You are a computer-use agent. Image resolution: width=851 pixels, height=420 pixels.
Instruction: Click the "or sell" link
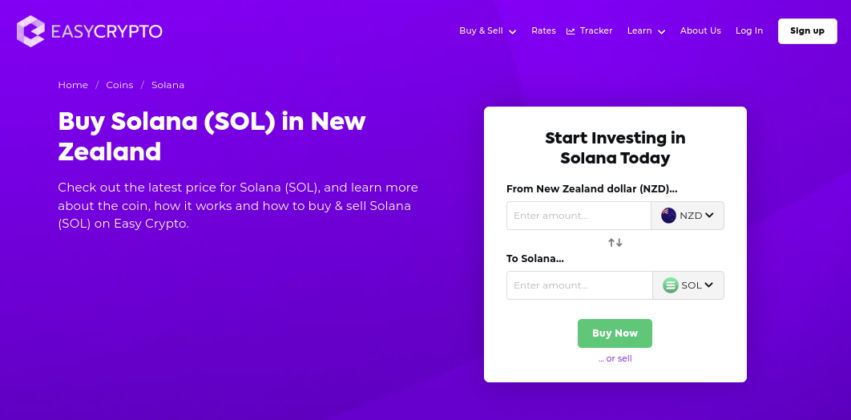615,358
